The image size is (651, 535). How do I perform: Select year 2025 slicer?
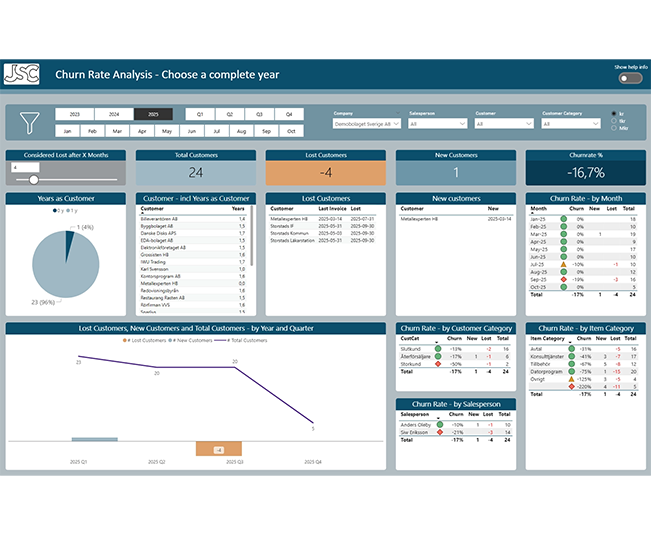coord(153,114)
